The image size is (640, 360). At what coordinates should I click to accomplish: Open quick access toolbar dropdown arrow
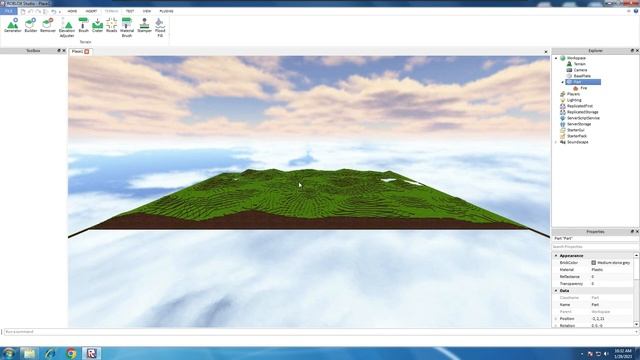60,12
